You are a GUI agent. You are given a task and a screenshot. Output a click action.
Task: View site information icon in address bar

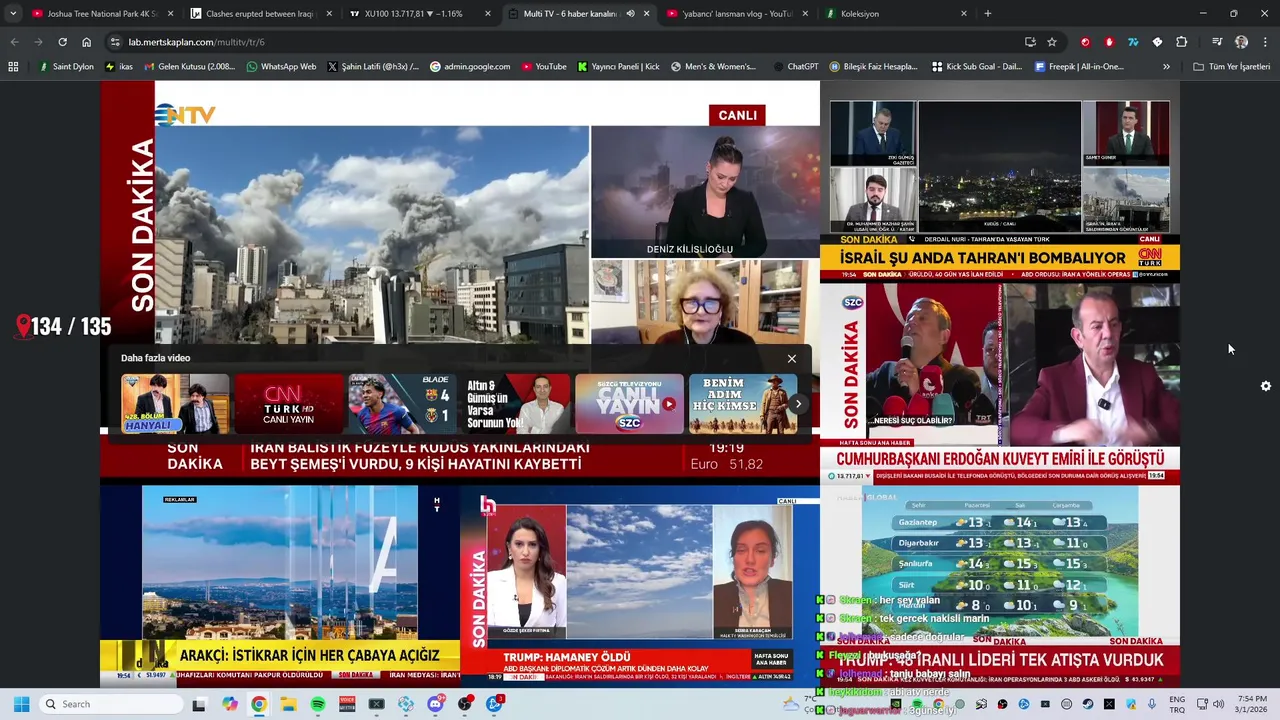coord(115,42)
